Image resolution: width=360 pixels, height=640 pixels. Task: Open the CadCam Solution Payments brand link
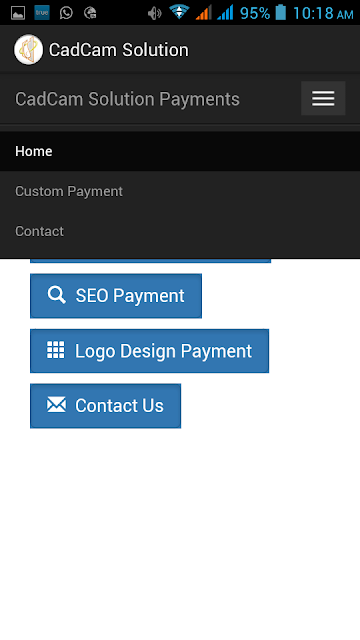click(127, 99)
